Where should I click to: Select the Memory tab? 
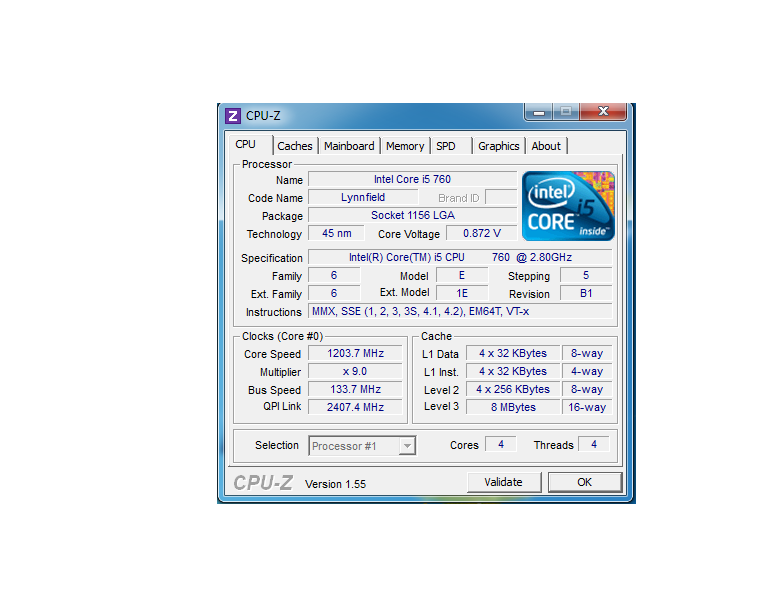(405, 146)
